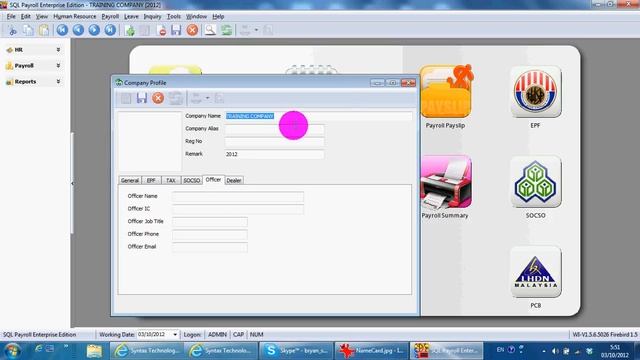Open the PCB LHDN Malaysia icon

pyautogui.click(x=536, y=272)
